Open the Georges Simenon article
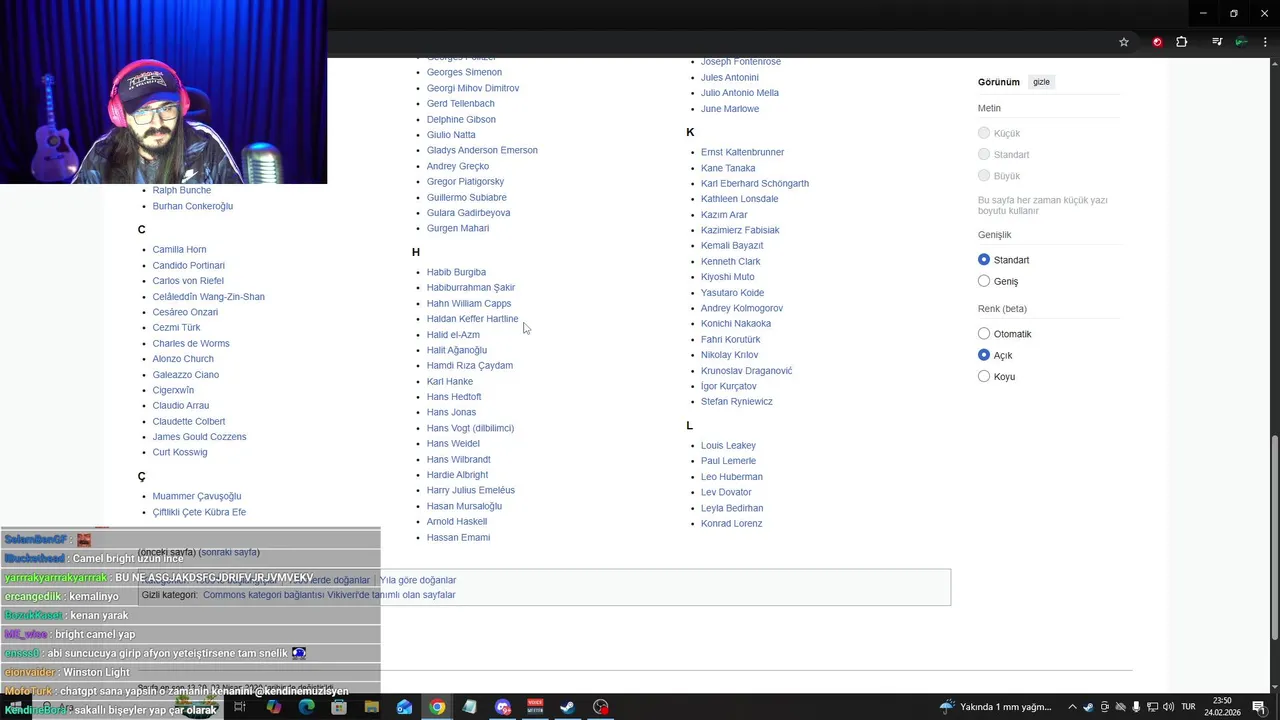 coord(464,72)
